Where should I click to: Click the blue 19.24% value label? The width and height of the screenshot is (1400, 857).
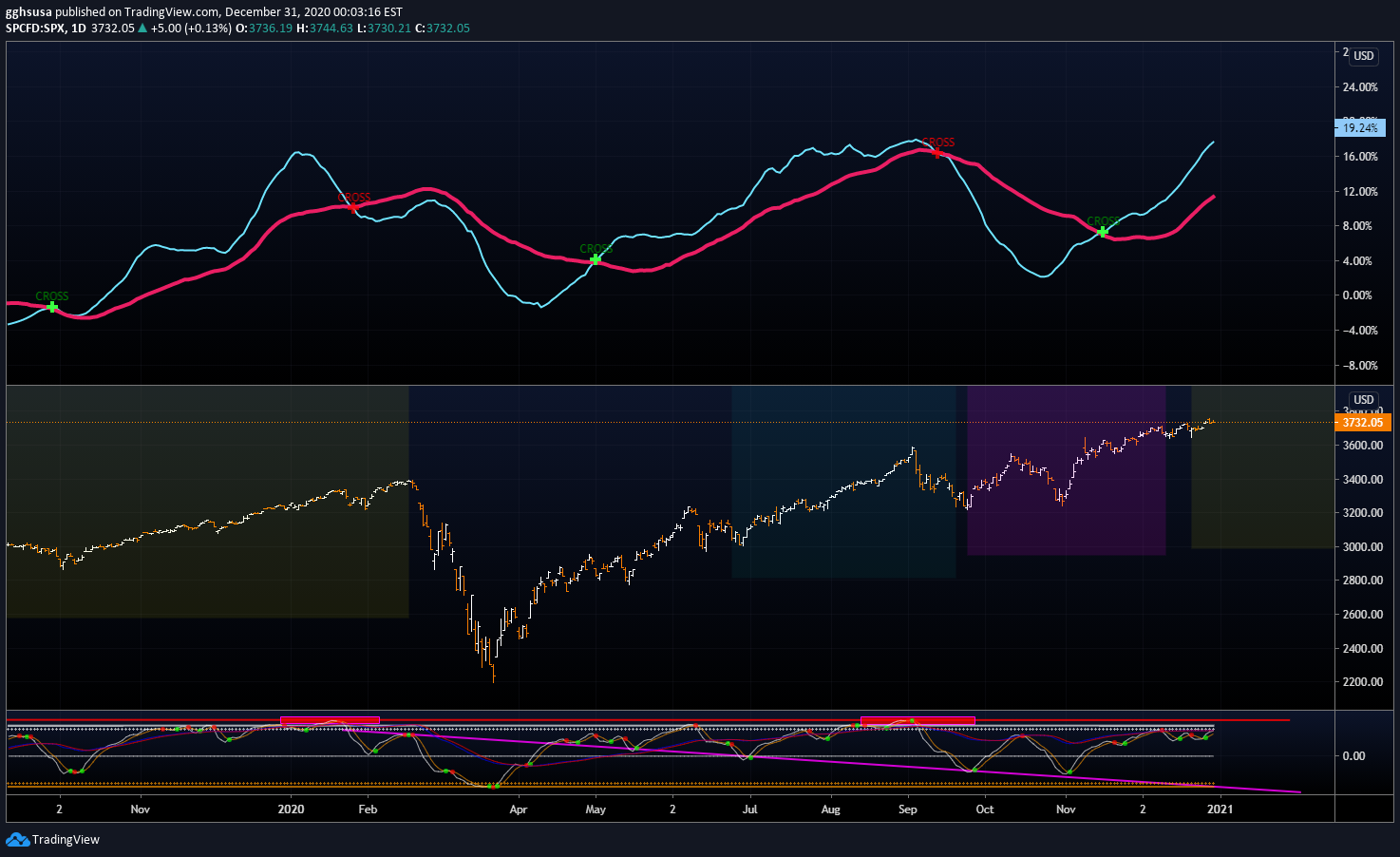(x=1359, y=127)
